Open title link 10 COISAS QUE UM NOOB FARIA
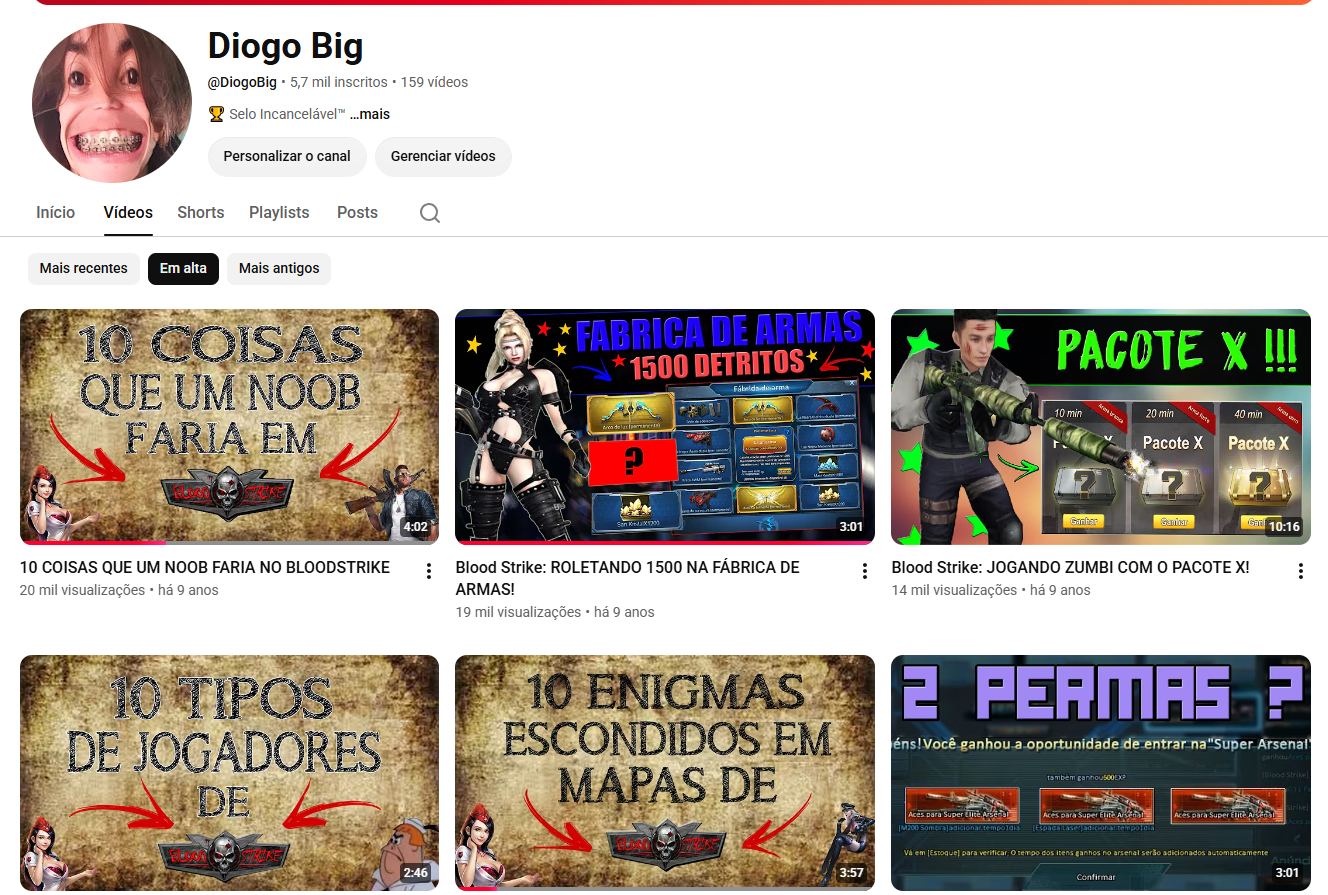 click(x=205, y=567)
